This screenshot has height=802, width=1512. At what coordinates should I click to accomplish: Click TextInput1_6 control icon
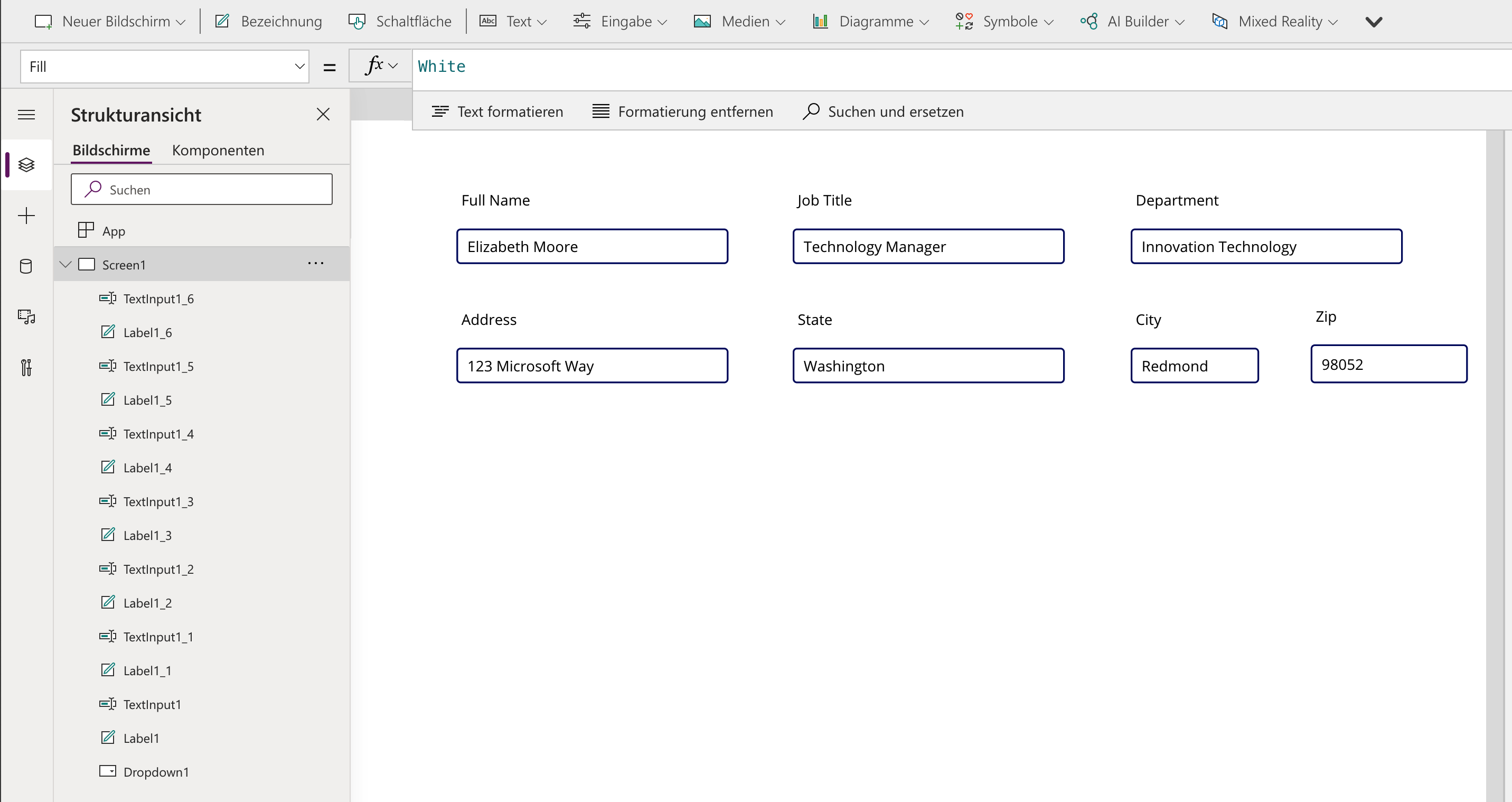(107, 299)
